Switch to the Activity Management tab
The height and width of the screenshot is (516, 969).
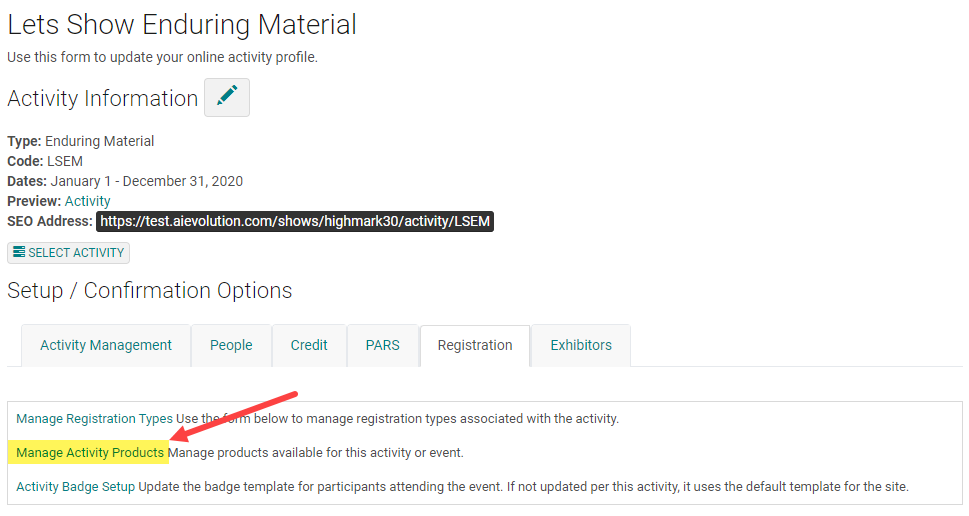point(106,345)
